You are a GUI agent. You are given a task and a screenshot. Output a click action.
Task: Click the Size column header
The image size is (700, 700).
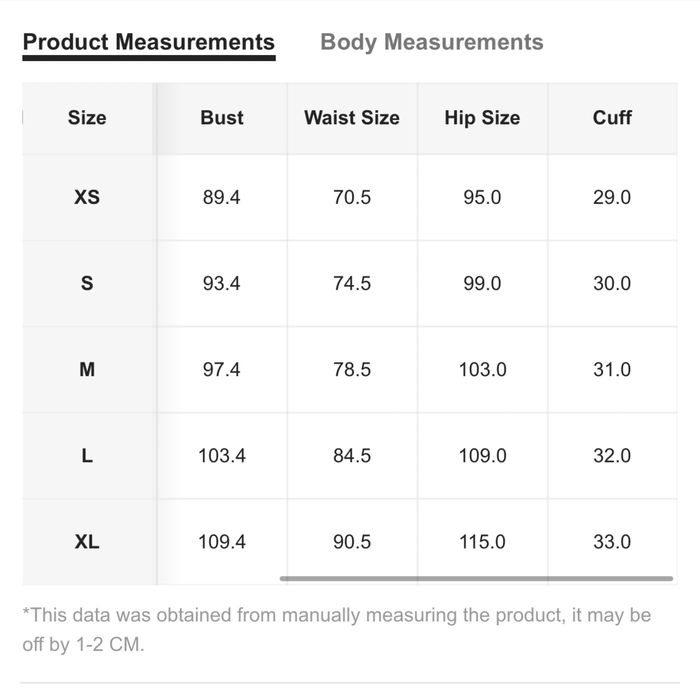click(87, 118)
